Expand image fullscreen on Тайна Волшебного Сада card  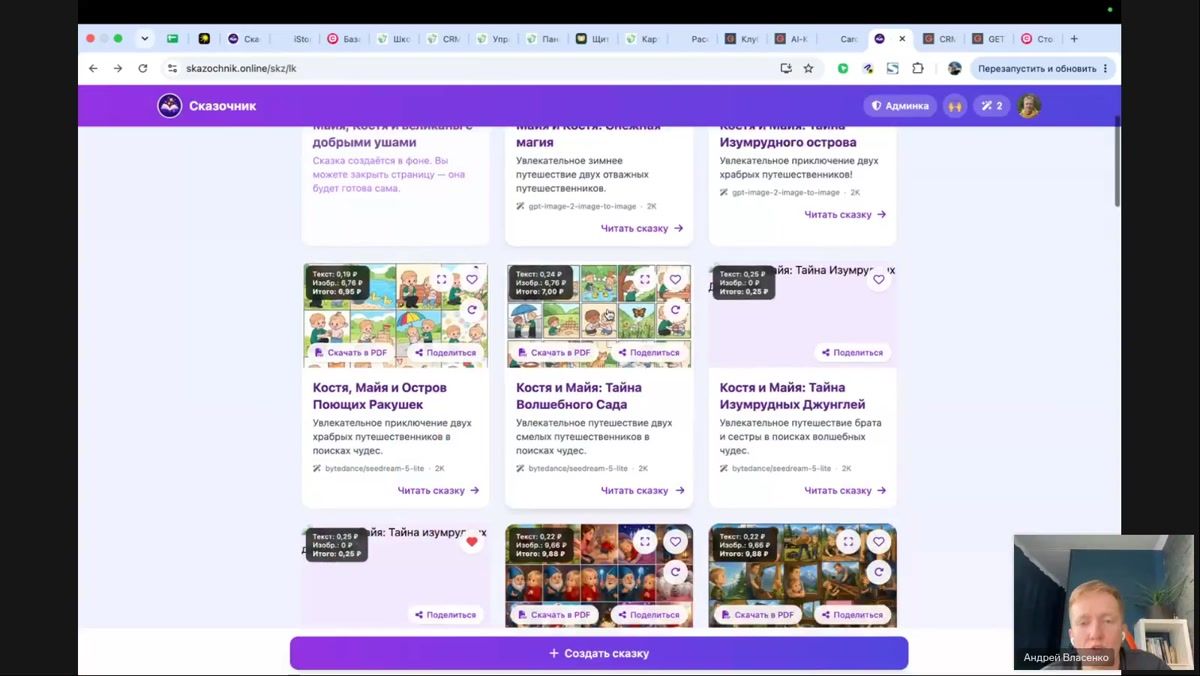click(645, 280)
